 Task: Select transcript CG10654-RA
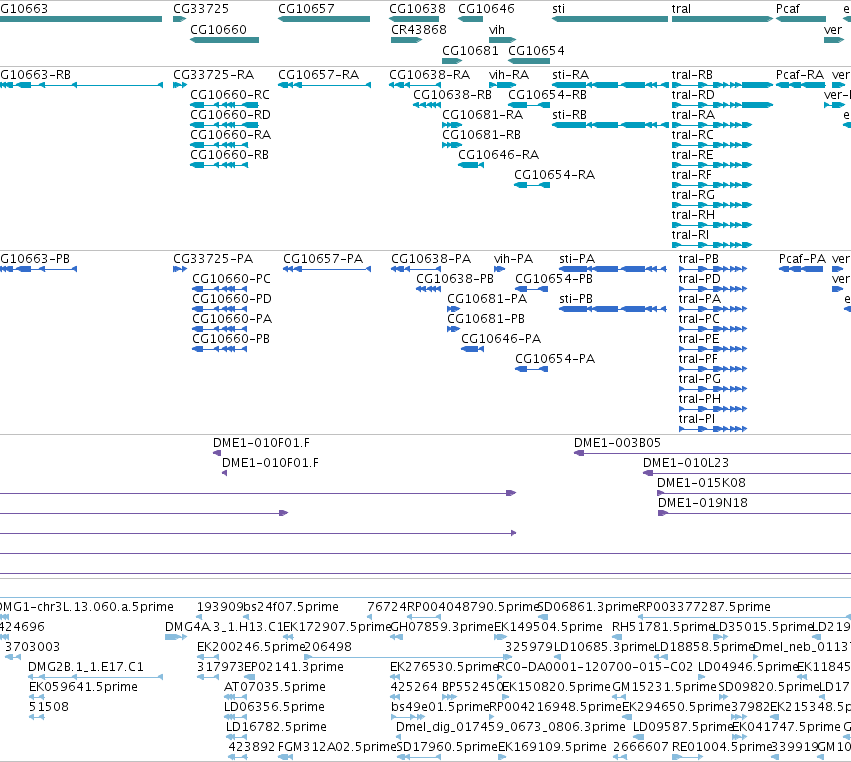[554, 175]
